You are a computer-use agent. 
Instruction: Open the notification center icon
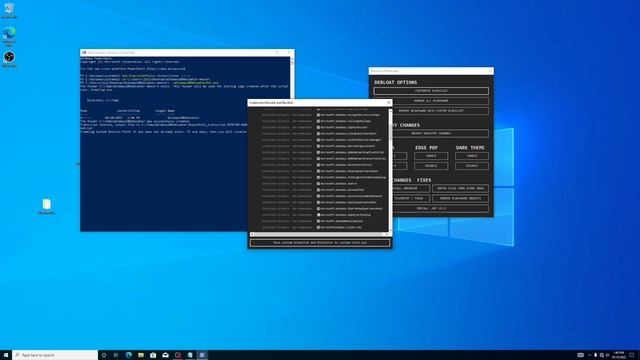(632, 355)
